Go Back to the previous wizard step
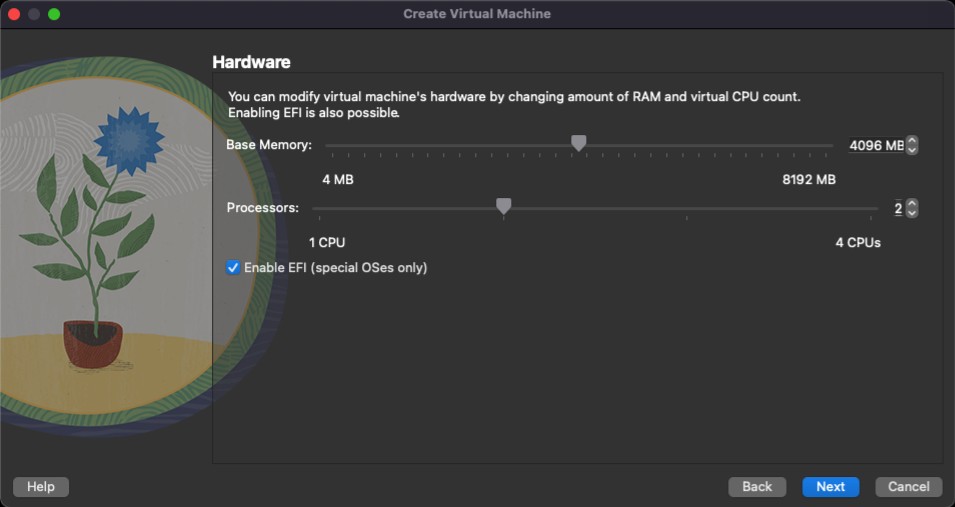955x507 pixels. coord(757,487)
